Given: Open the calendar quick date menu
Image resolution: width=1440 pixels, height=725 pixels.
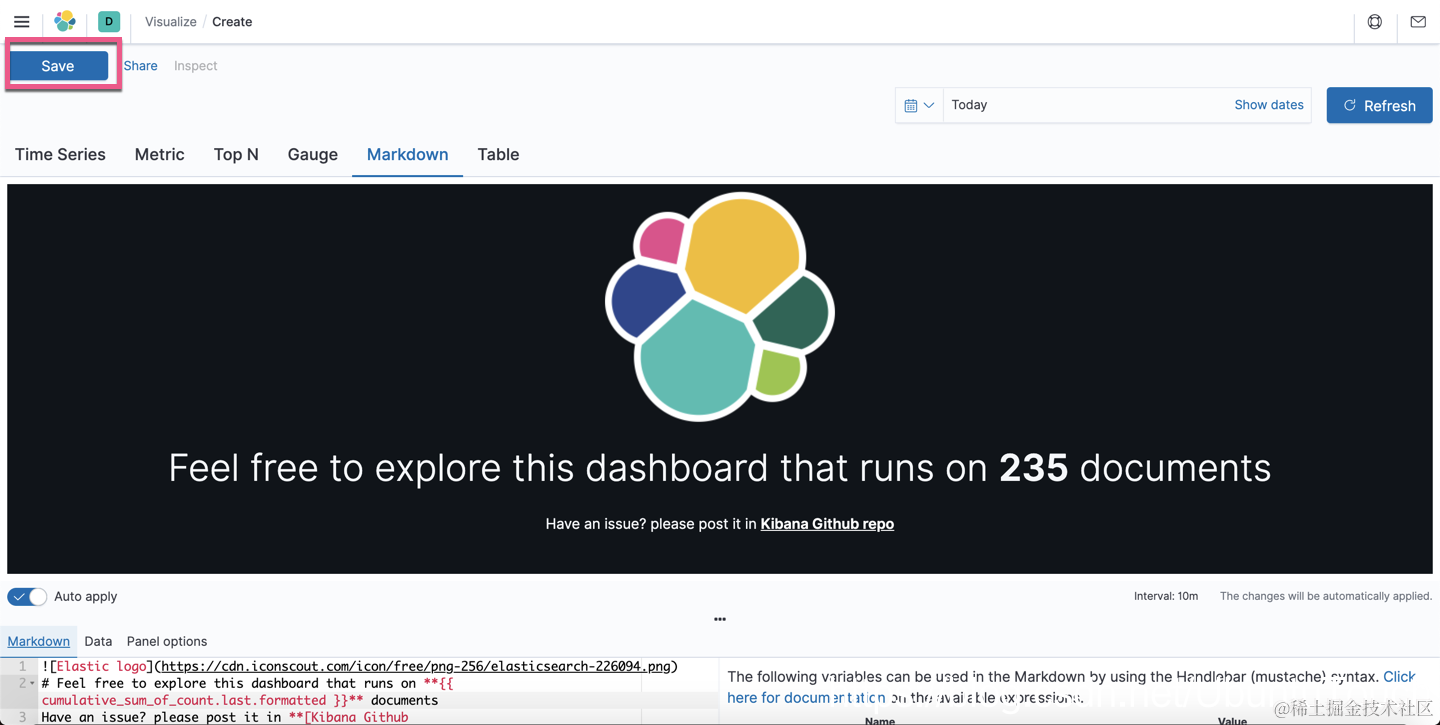Looking at the screenshot, I should (x=919, y=105).
